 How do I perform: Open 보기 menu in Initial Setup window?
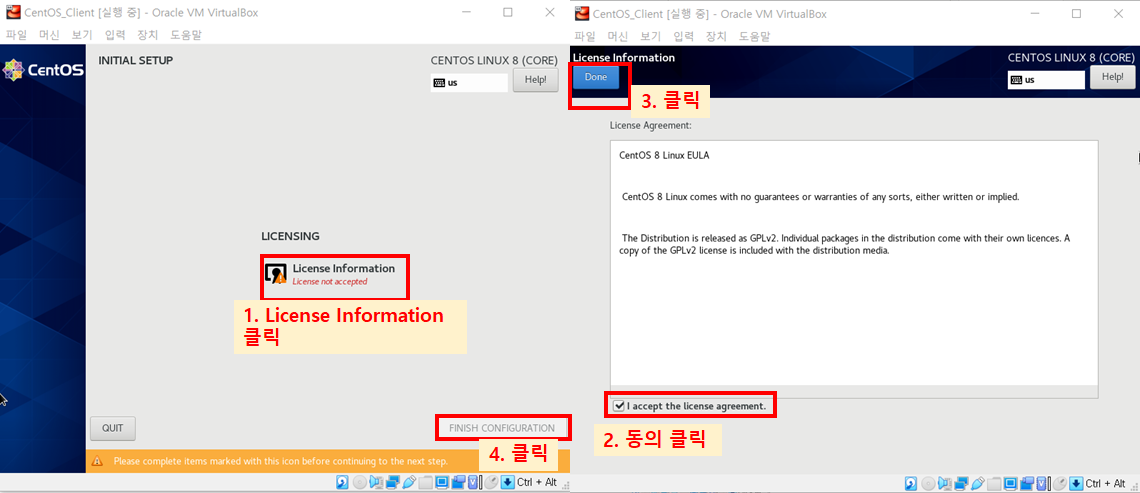(x=81, y=35)
